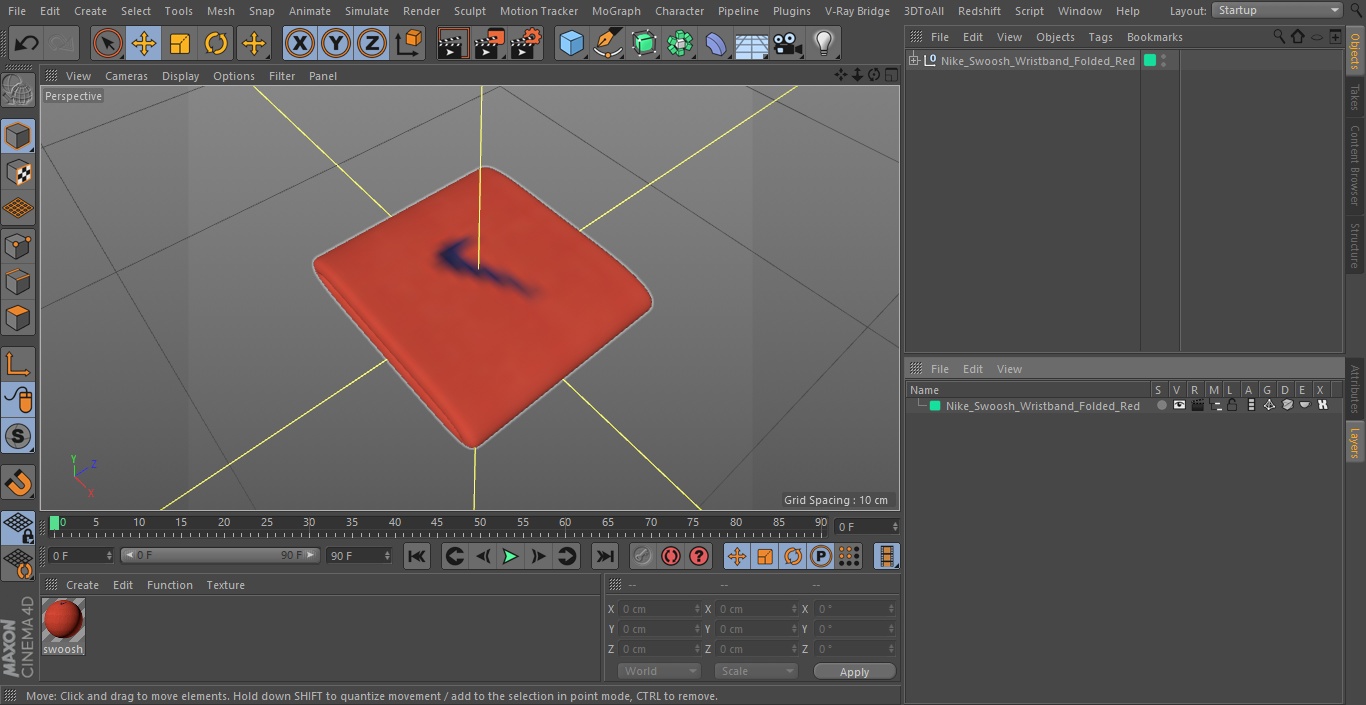Select the Live Selection tool
The image size is (1366, 705).
tap(108, 44)
